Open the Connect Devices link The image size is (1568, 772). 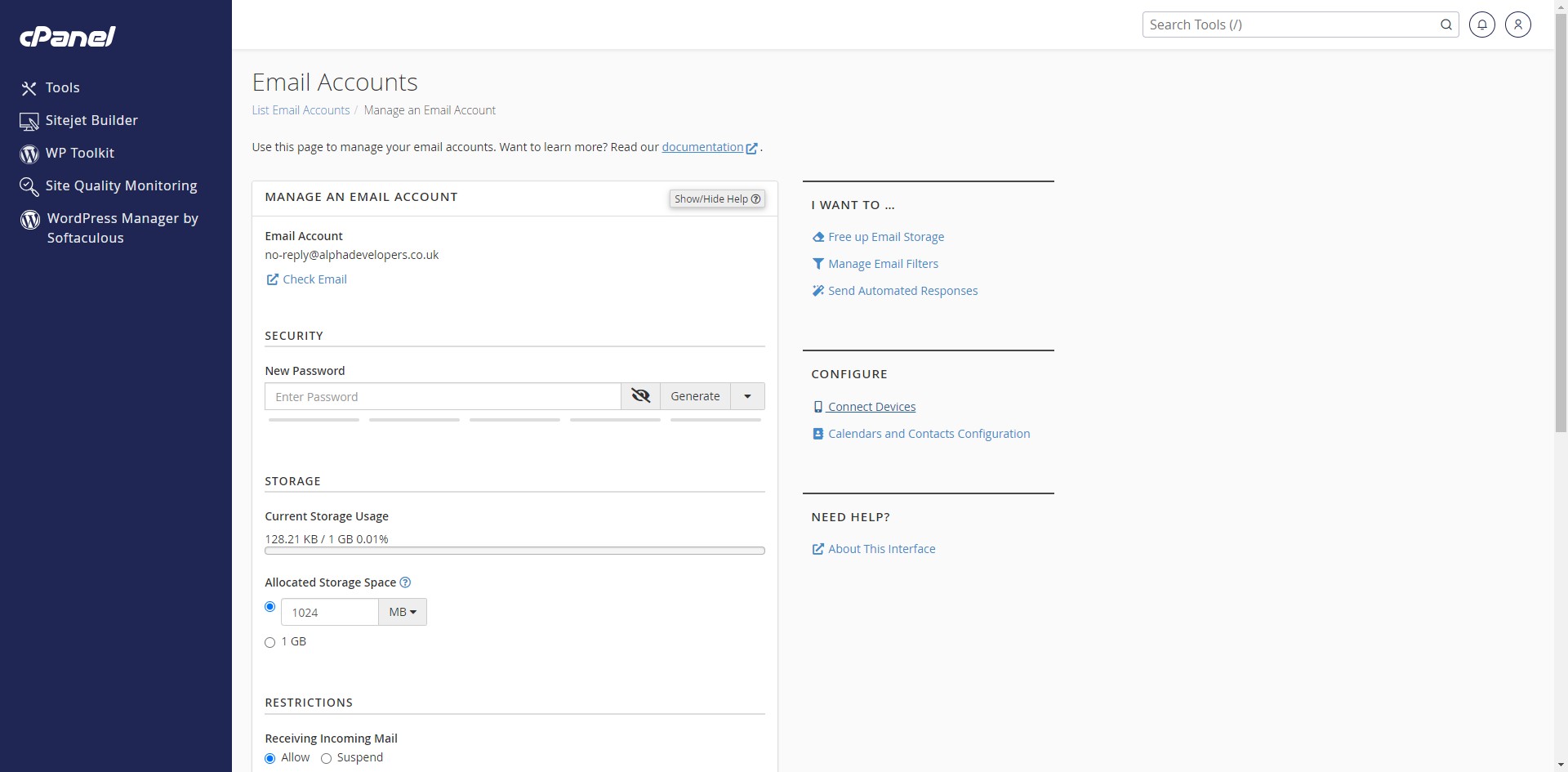pyautogui.click(x=871, y=407)
